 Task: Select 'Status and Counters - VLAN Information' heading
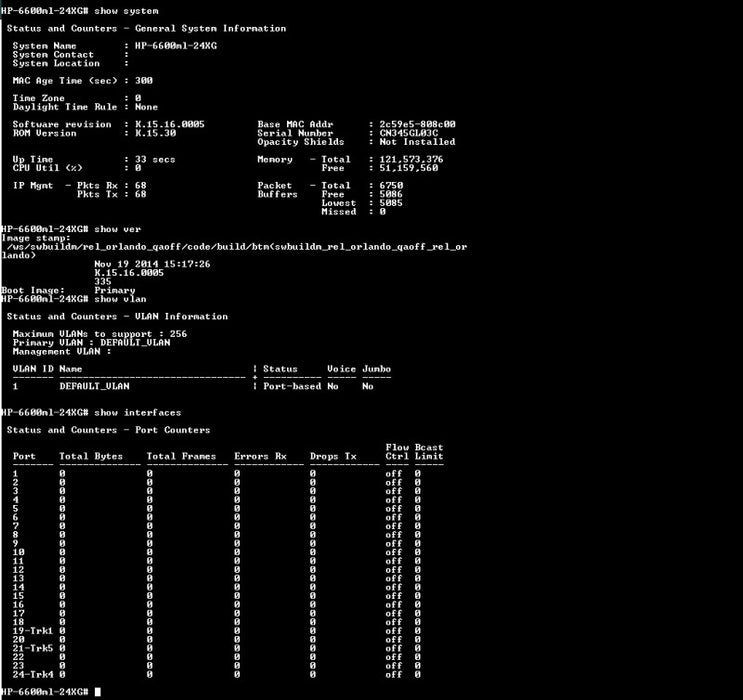[117, 316]
